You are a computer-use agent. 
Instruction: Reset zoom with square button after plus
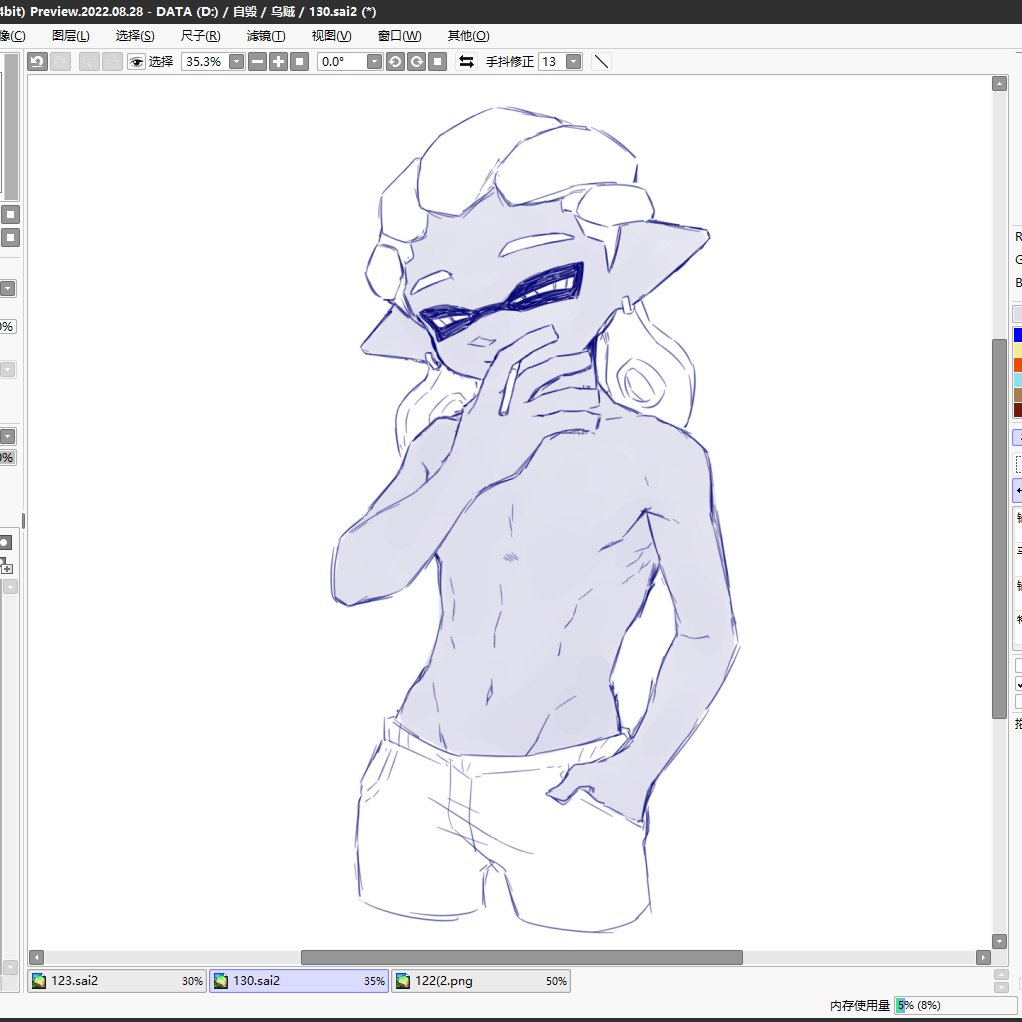299,61
